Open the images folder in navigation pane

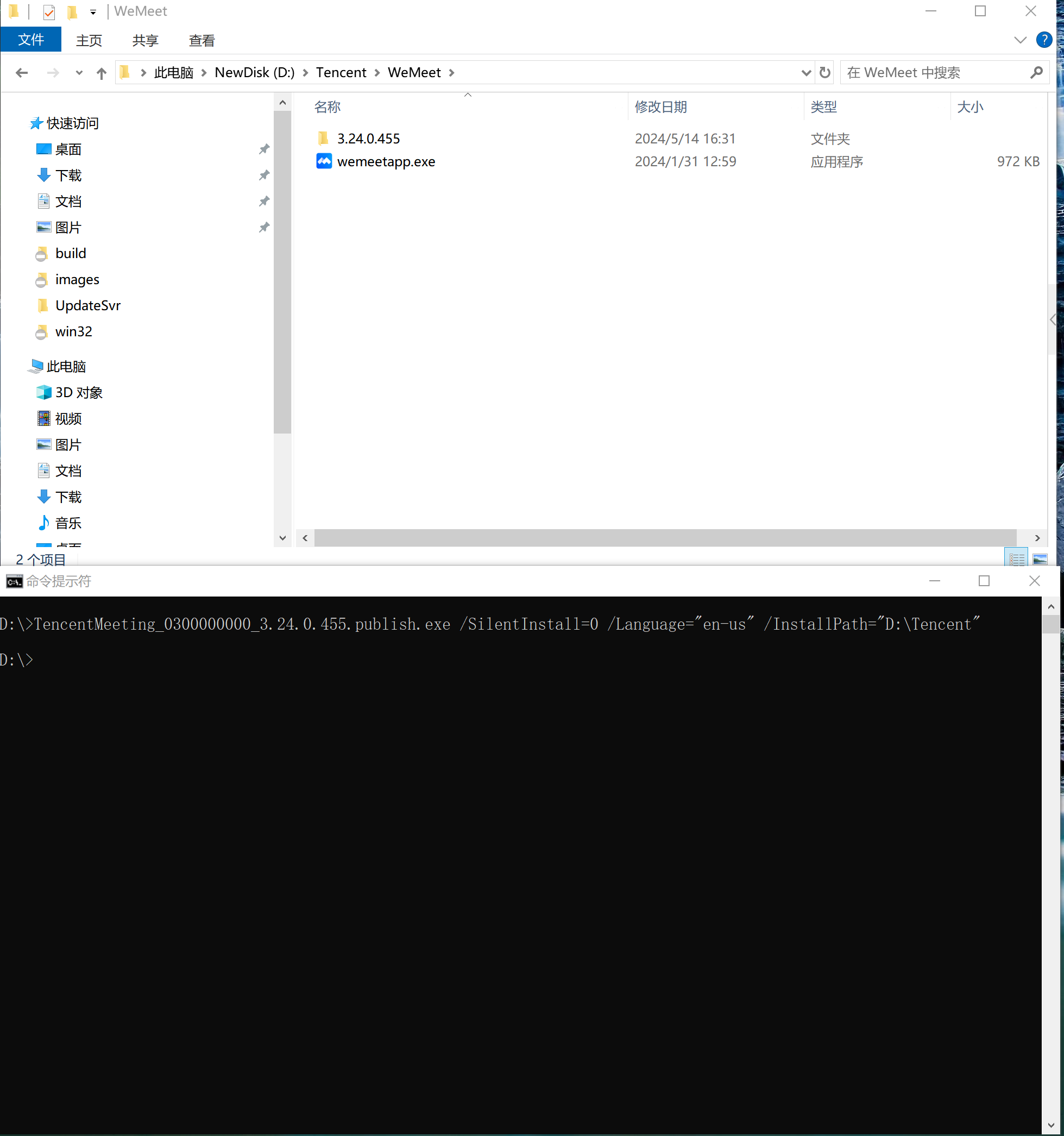click(x=77, y=280)
